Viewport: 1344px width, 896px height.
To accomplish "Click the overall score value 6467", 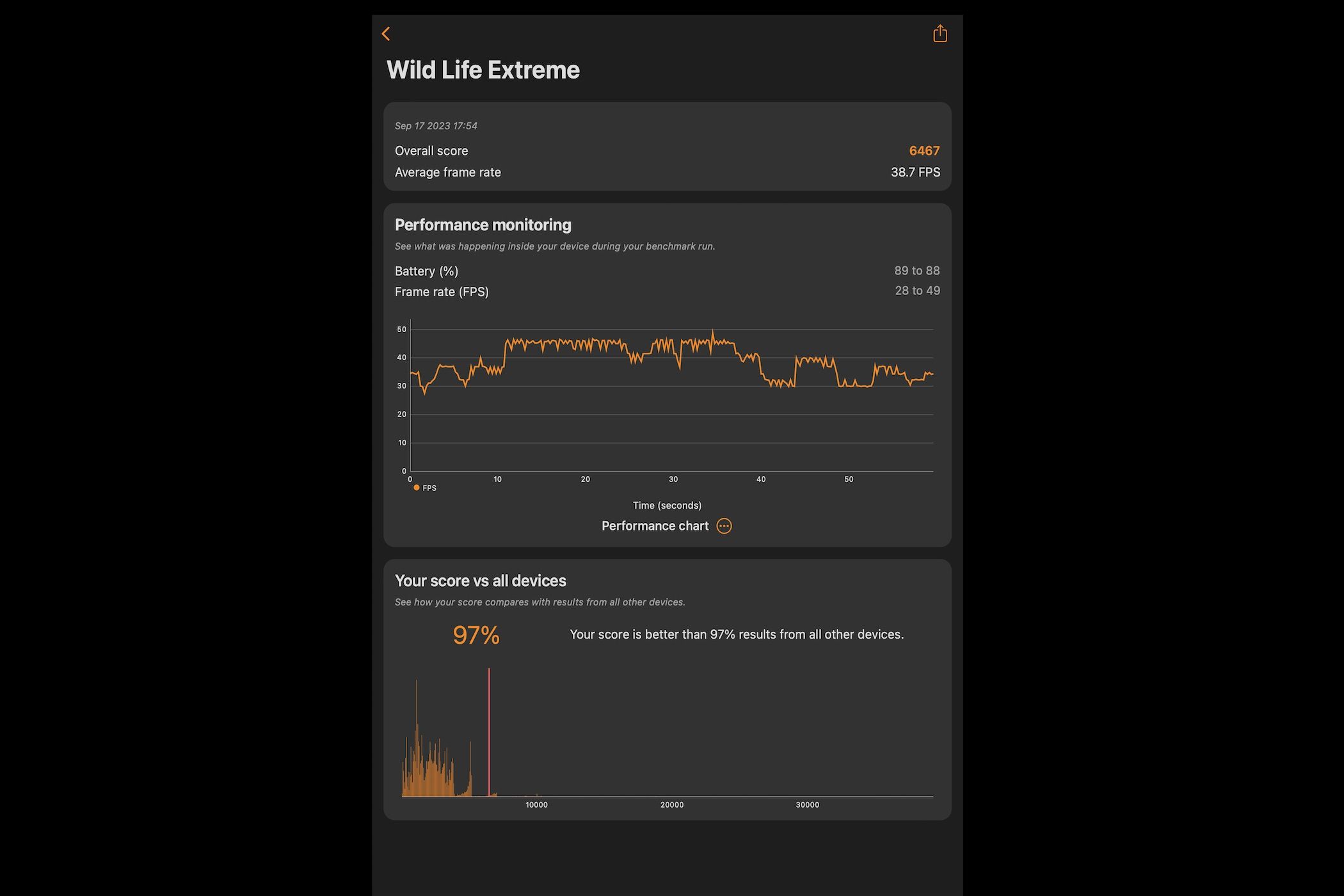I will pos(924,150).
